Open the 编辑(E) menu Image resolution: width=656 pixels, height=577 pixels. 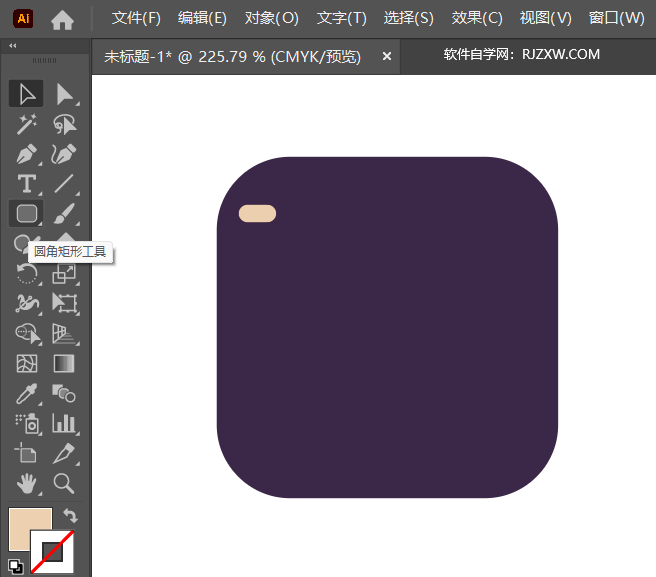pos(202,18)
